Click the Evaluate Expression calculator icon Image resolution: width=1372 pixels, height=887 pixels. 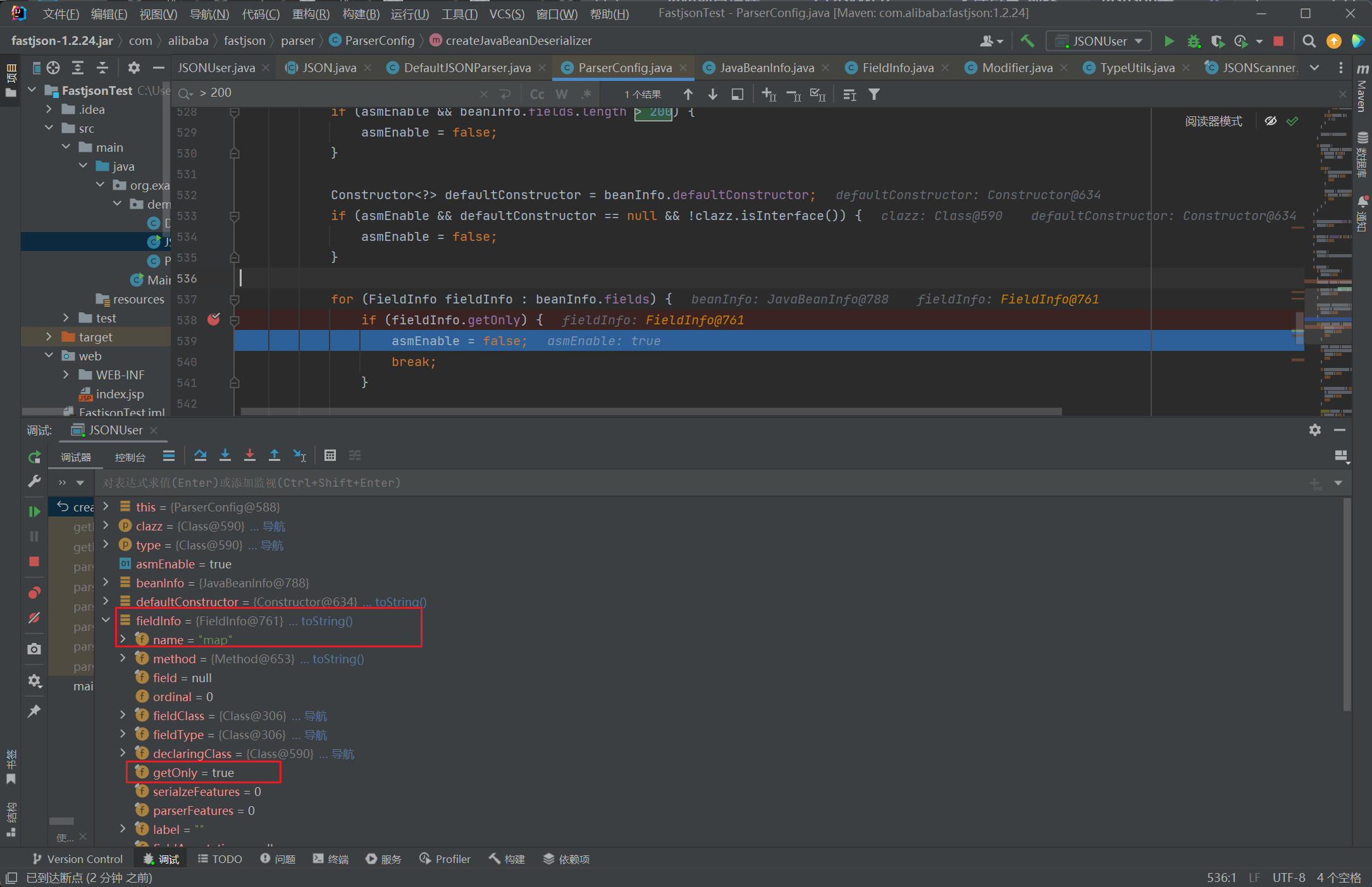[330, 455]
